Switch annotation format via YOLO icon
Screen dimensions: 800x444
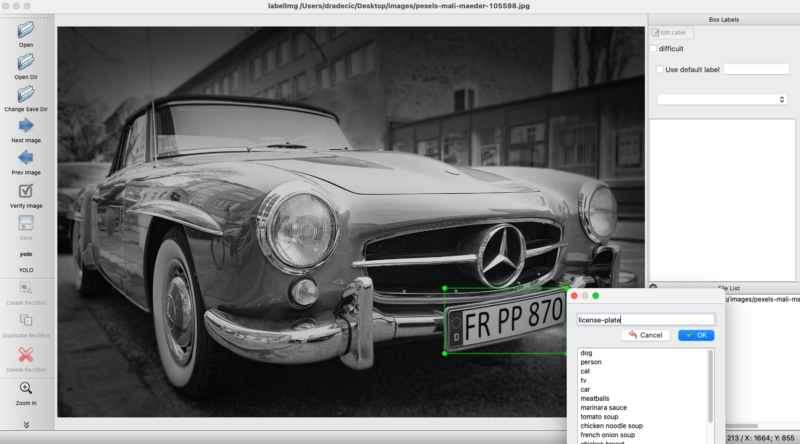pyautogui.click(x=26, y=255)
